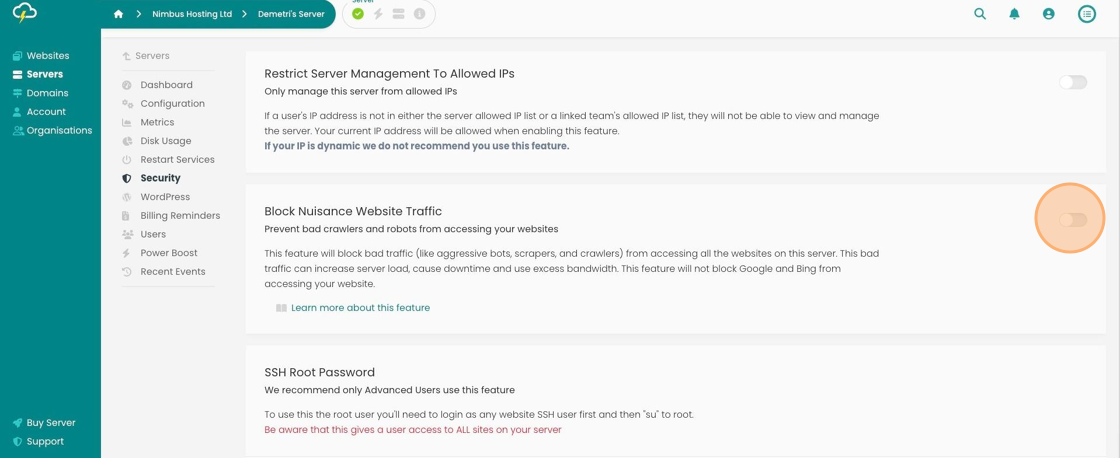Open the search magnifier icon
Image resolution: width=1120 pixels, height=458 pixels.
click(980, 14)
